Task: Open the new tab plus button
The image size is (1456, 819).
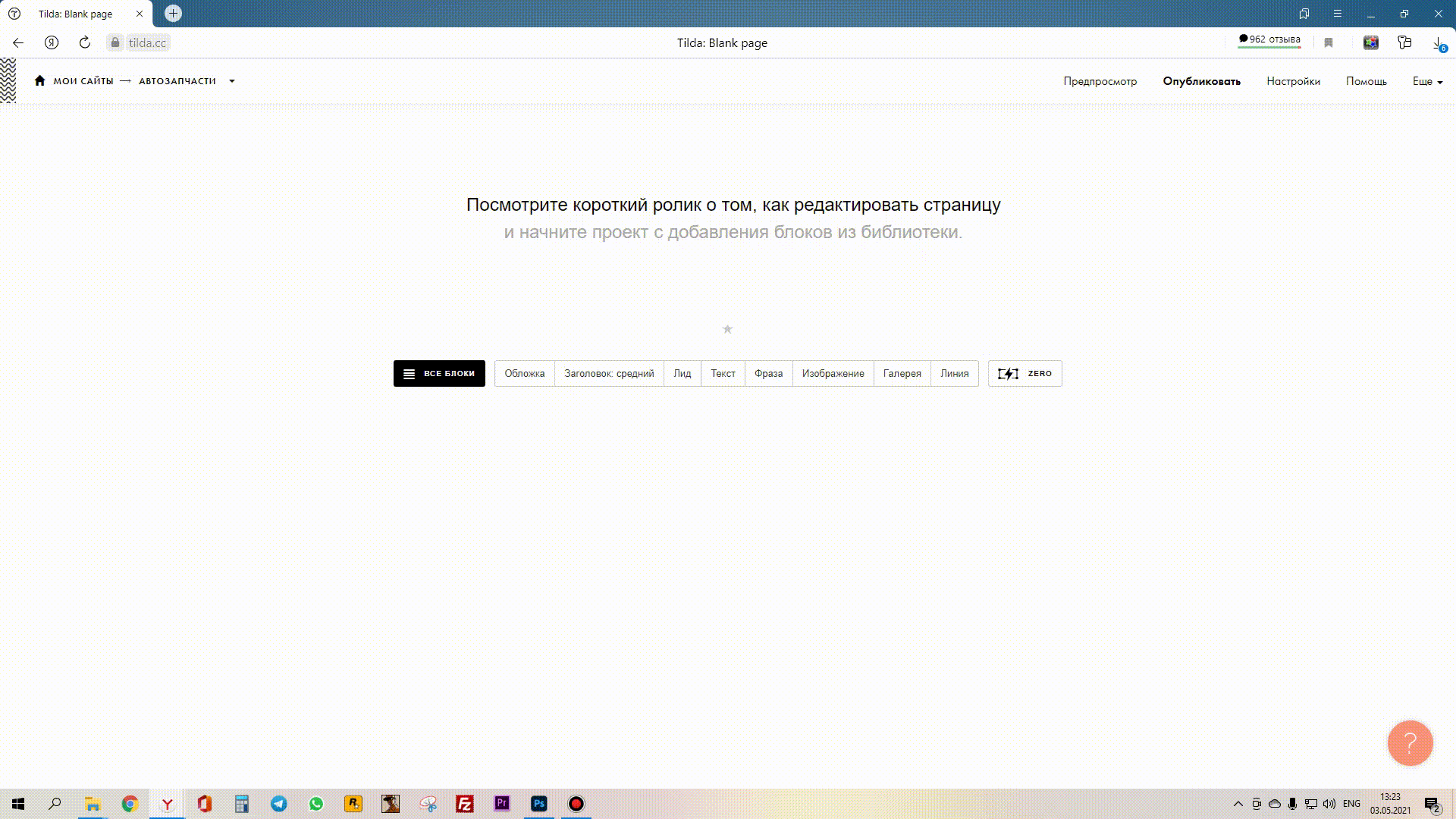Action: click(x=173, y=14)
